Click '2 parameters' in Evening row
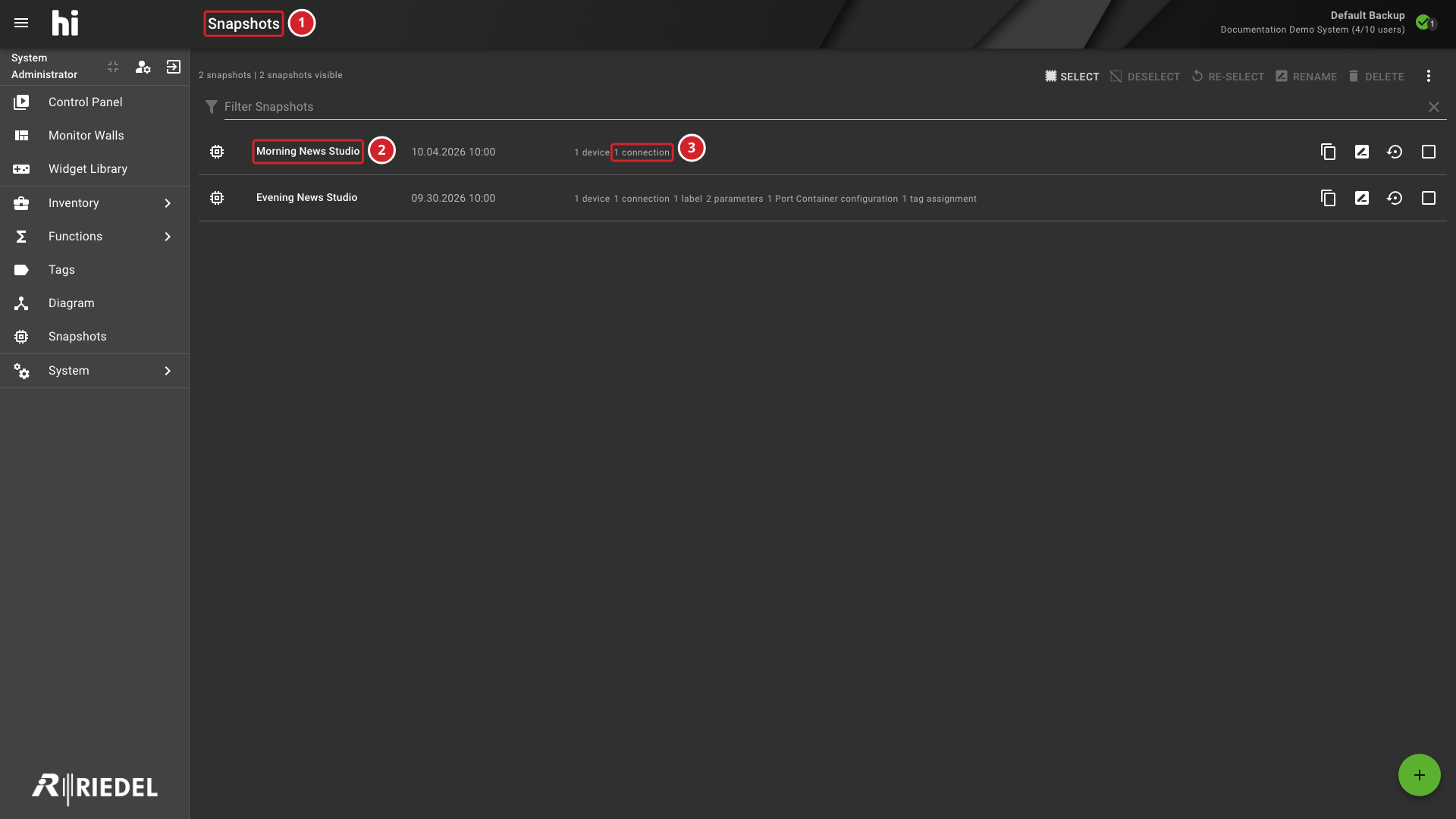The image size is (1456, 819). (734, 199)
